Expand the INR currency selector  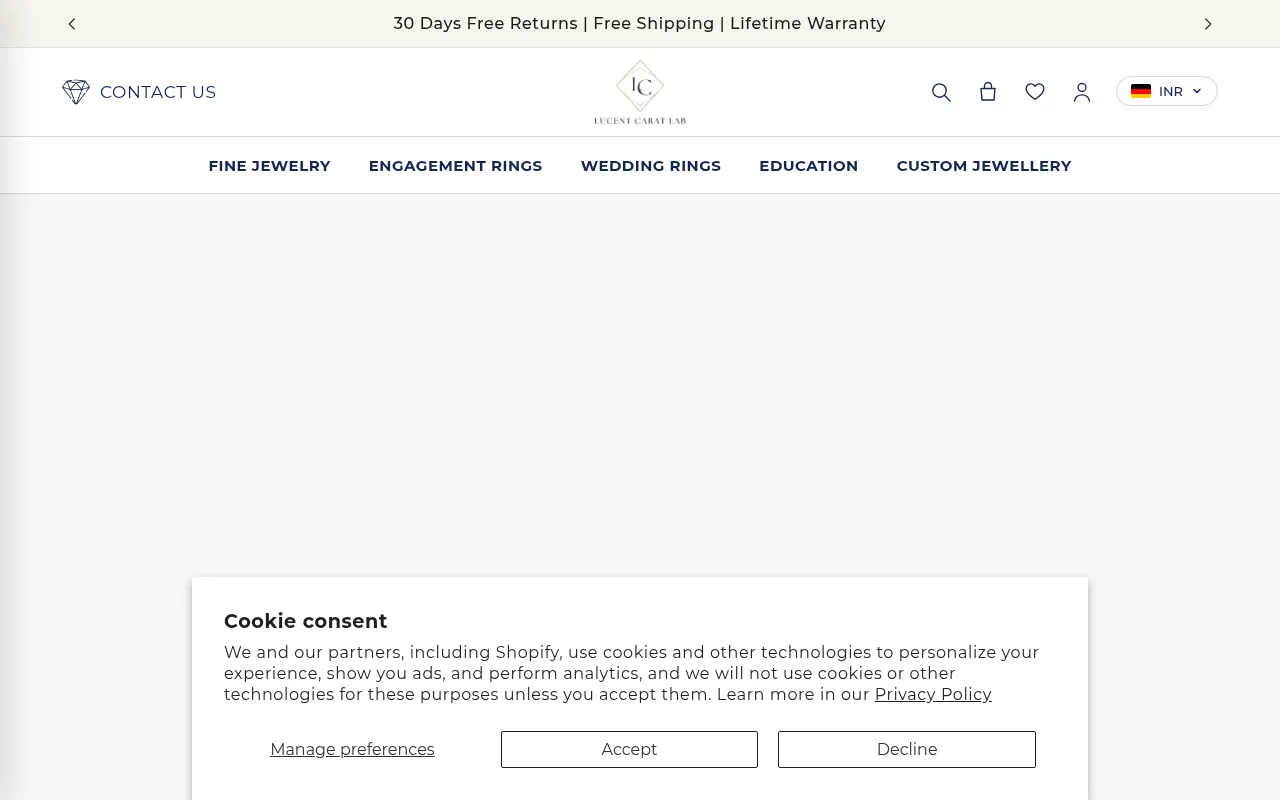(x=1167, y=91)
